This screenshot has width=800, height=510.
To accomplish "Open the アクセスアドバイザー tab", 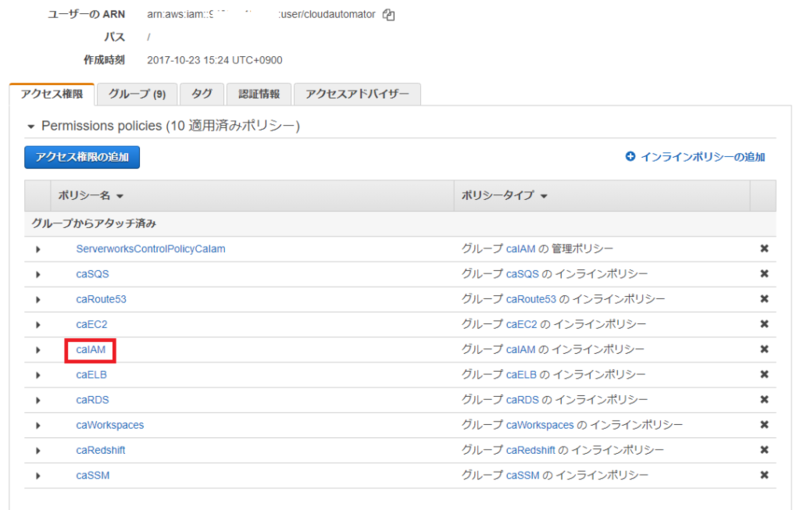I will pos(357,94).
